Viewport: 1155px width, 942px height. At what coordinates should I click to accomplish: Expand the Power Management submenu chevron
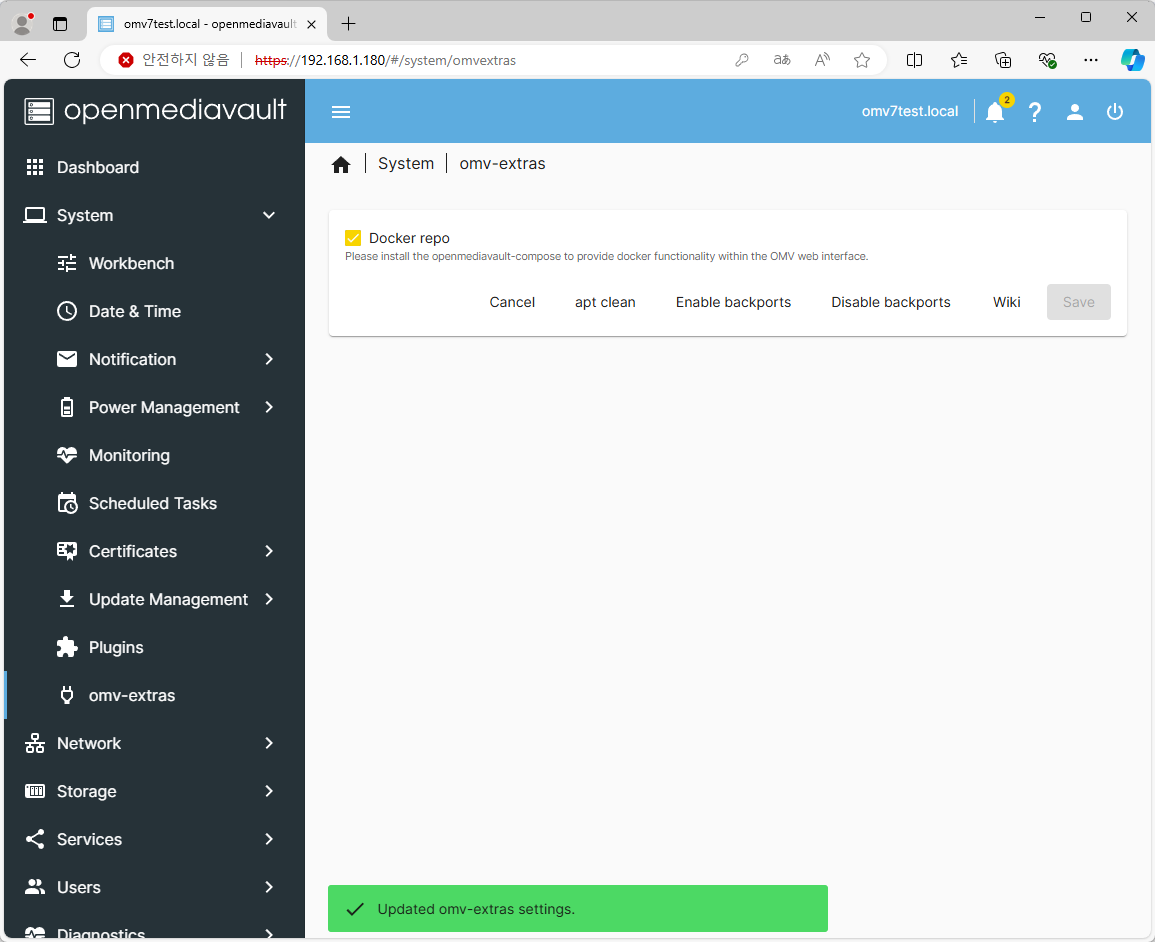pos(269,407)
